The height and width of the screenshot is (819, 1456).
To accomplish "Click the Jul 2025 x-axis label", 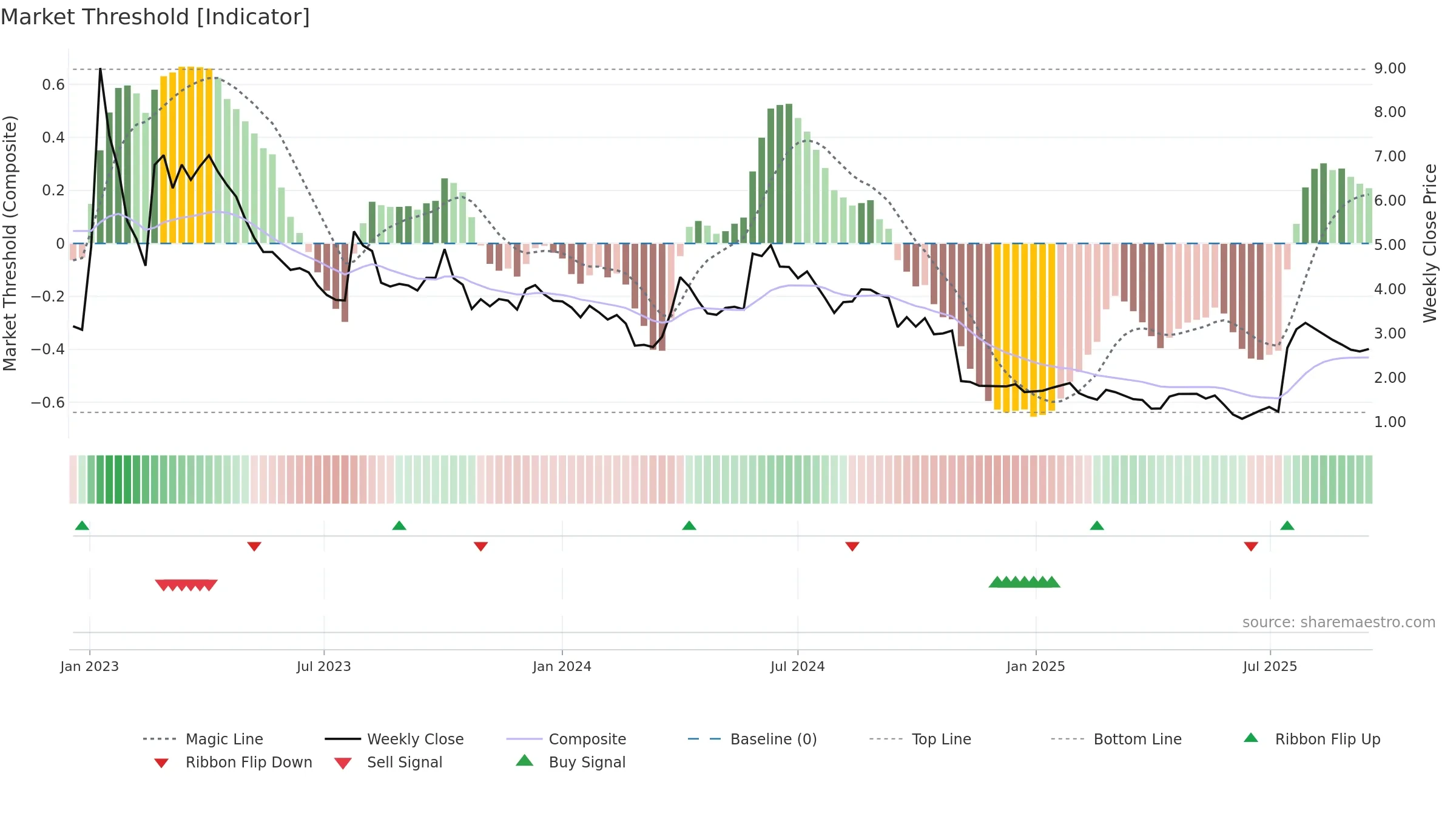I will (x=1270, y=666).
